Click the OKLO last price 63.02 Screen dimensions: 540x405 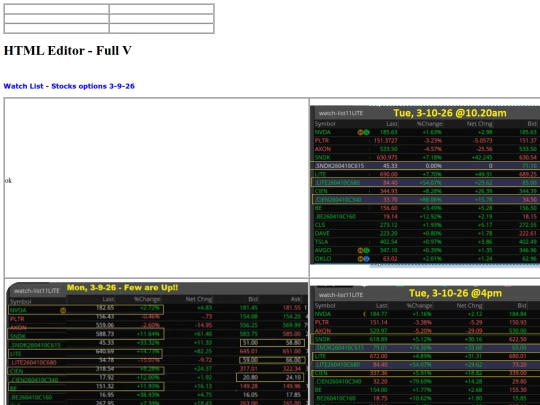click(x=390, y=259)
